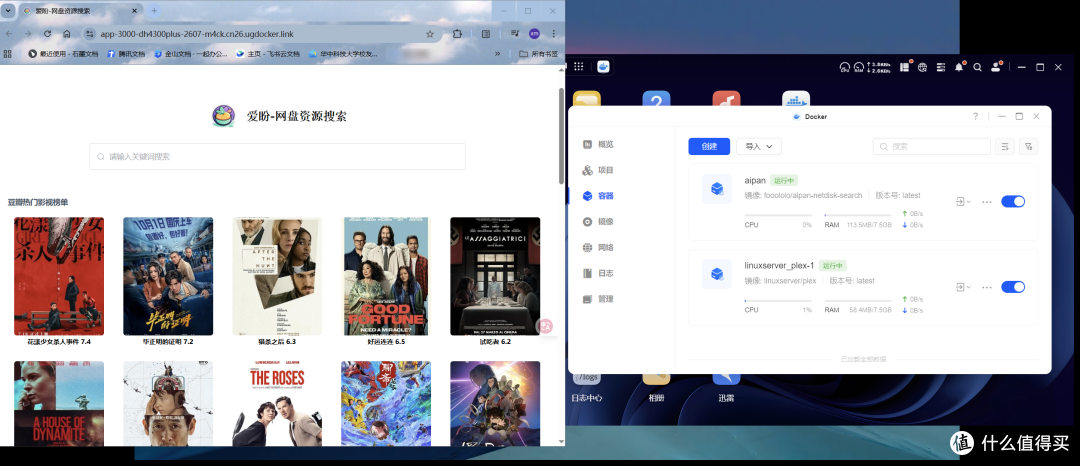Open the 主页 - 飞书云文档 bookmark
Screen dimensions: 1080x466
click(268, 54)
